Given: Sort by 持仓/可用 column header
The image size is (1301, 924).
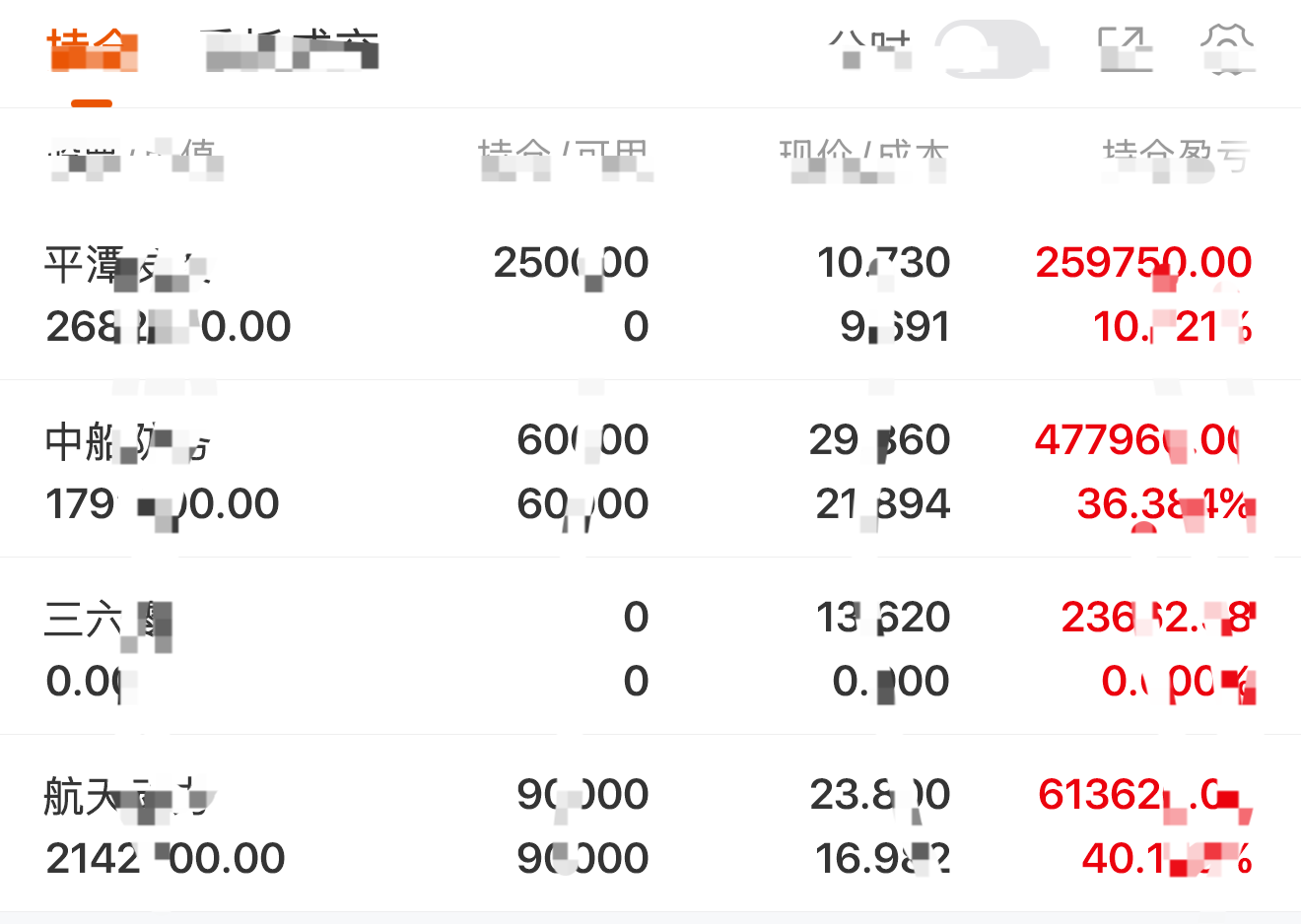Looking at the screenshot, I should click(x=564, y=158).
